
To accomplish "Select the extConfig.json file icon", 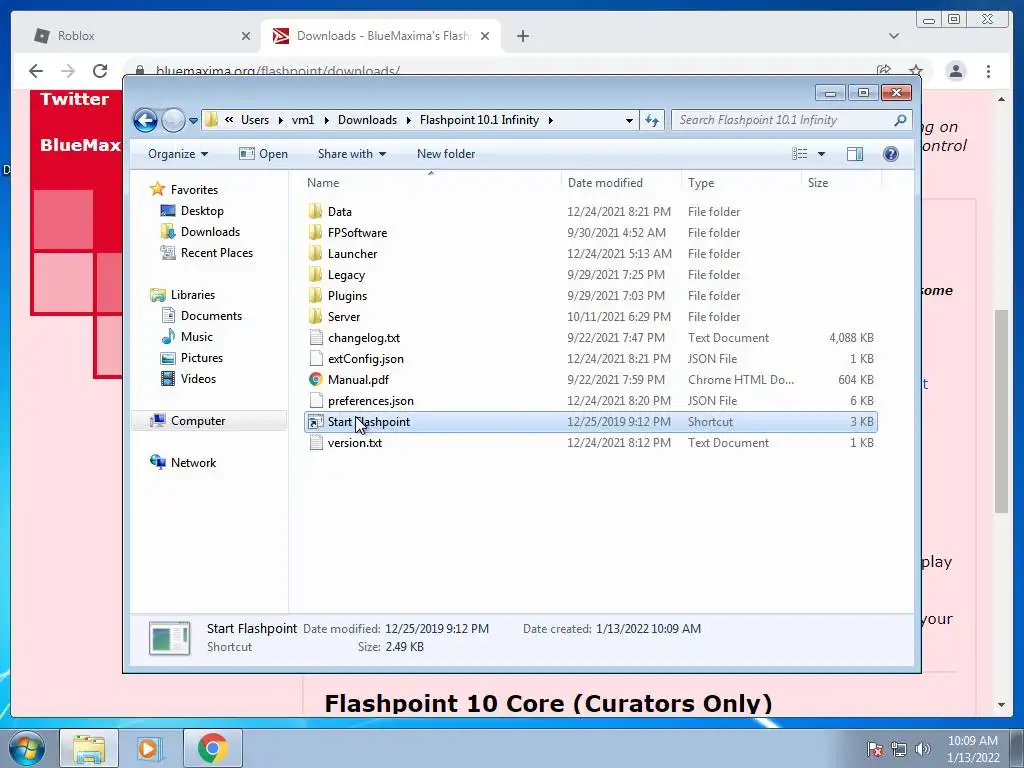I will [x=315, y=359].
